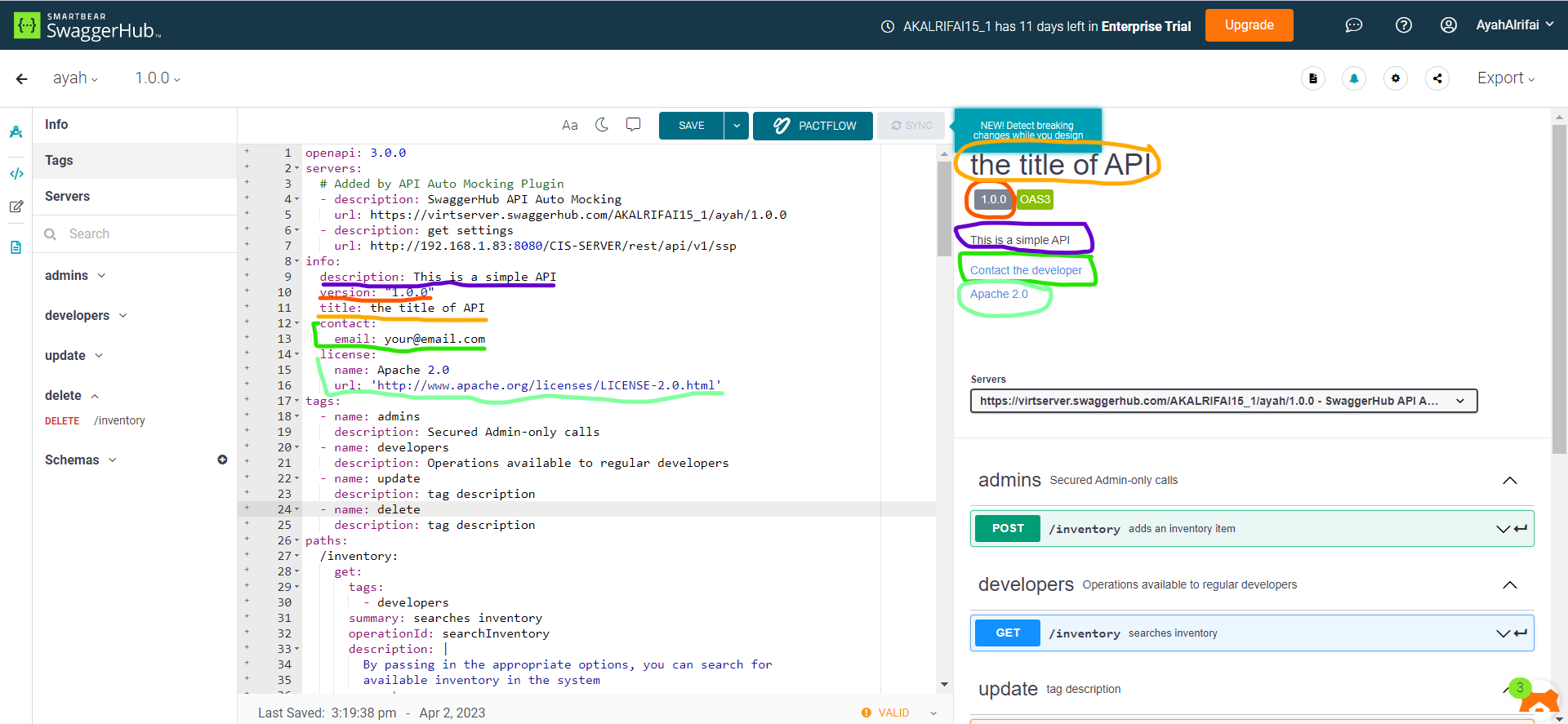Click the trial clock icon
Image resolution: width=1568 pixels, height=724 pixels.
(888, 26)
